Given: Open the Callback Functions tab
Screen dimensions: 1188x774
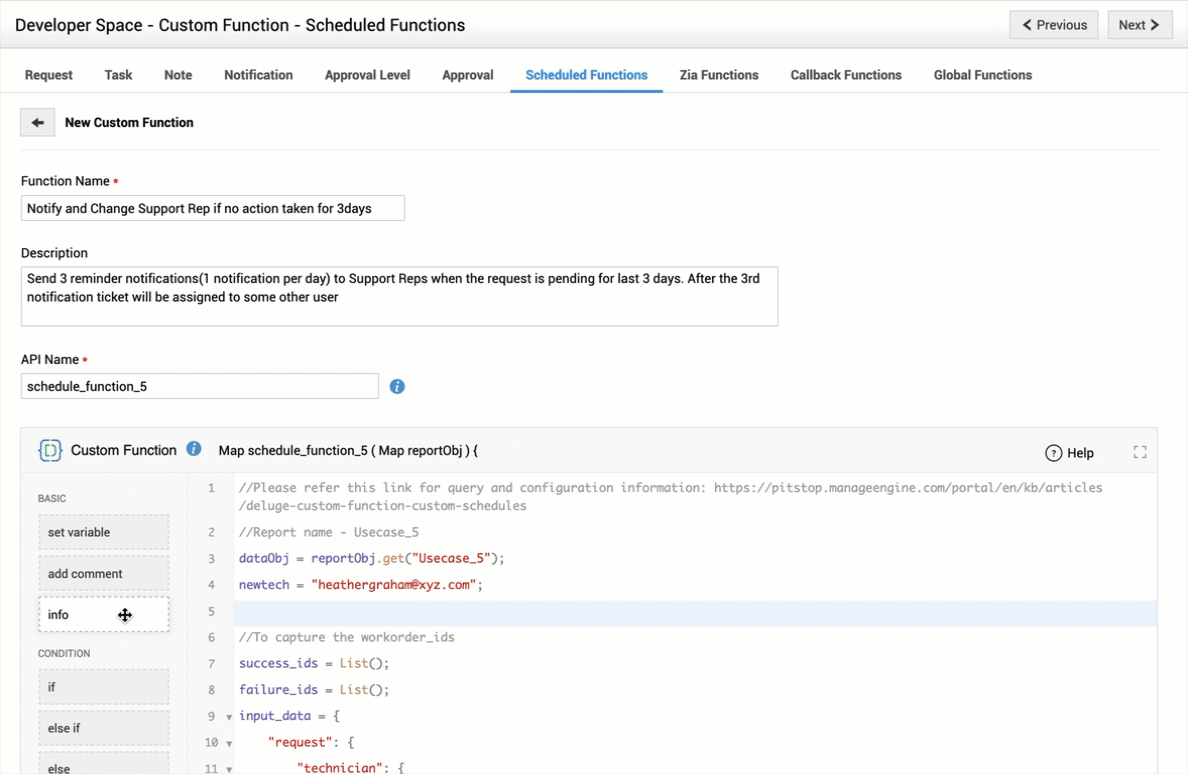Looking at the screenshot, I should pyautogui.click(x=845, y=75).
